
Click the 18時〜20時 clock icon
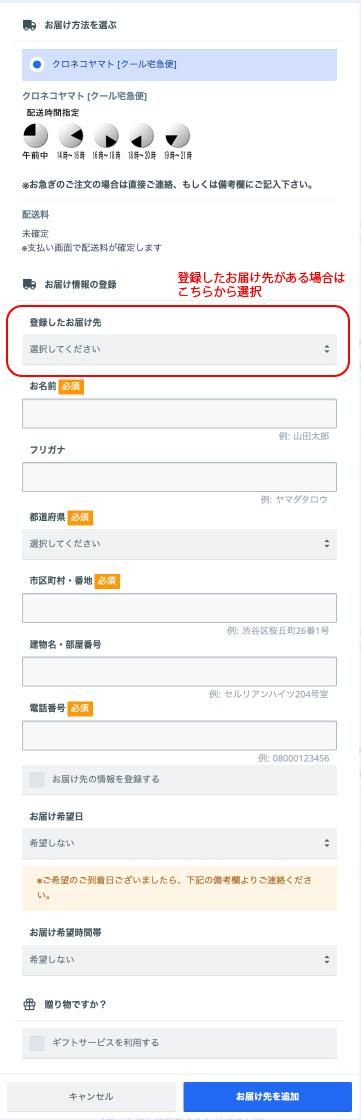pos(142,135)
